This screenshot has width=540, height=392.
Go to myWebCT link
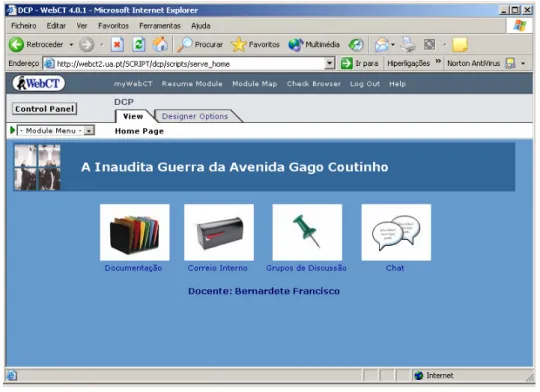133,84
